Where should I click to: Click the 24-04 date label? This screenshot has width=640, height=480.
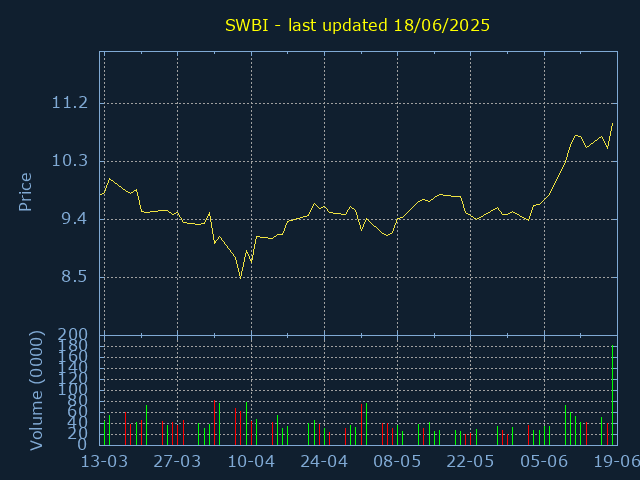pyautogui.click(x=324, y=462)
